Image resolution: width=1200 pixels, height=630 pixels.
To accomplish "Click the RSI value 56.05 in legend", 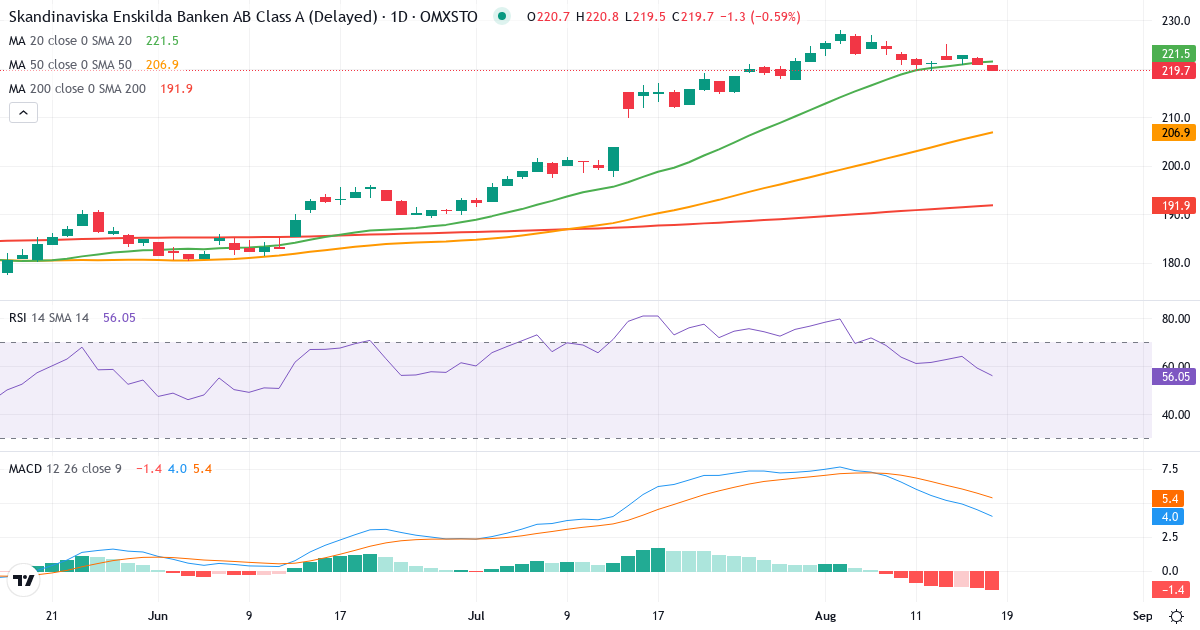I will [x=118, y=317].
